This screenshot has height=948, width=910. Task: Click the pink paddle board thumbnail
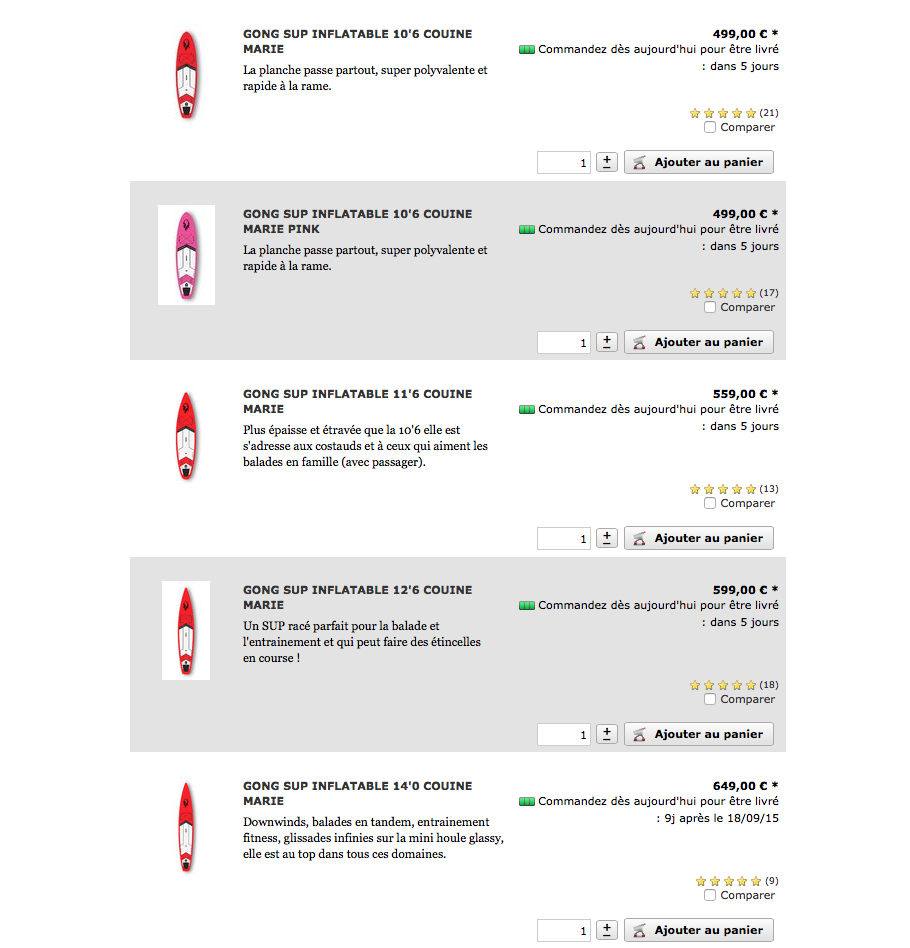[186, 255]
